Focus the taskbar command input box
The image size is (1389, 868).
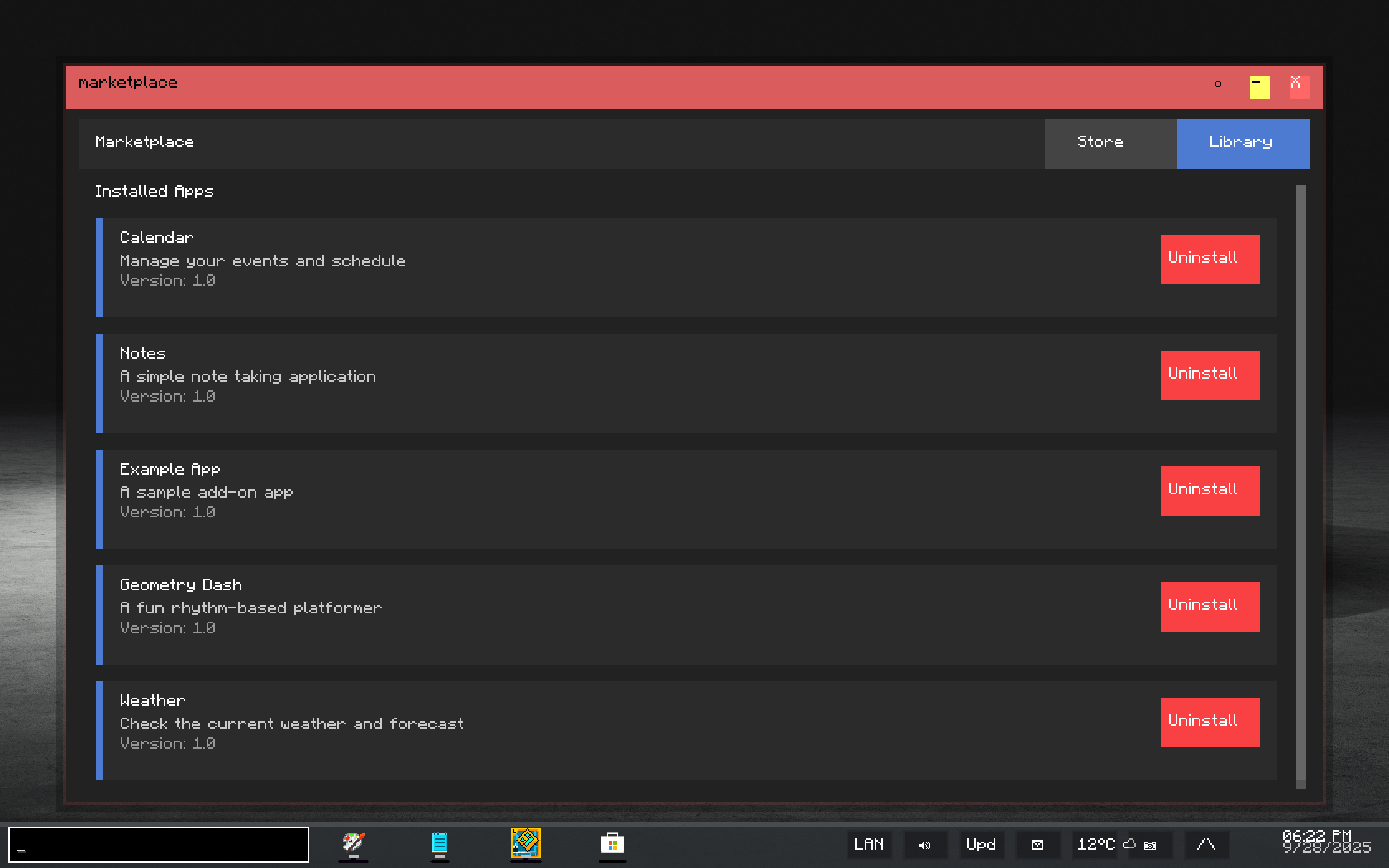pyautogui.click(x=159, y=845)
